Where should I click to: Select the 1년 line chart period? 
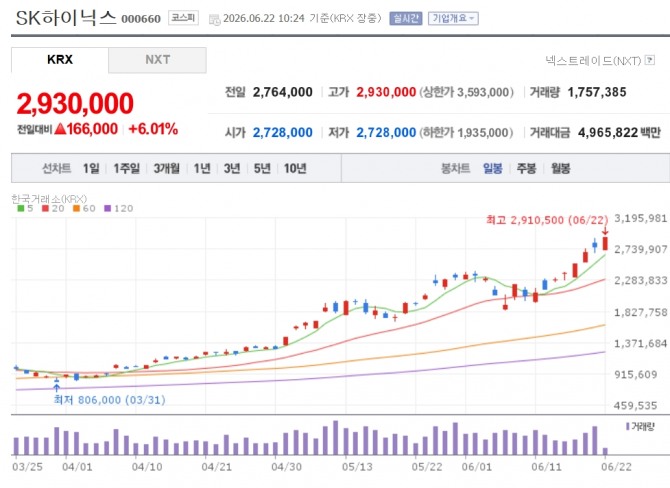(202, 168)
